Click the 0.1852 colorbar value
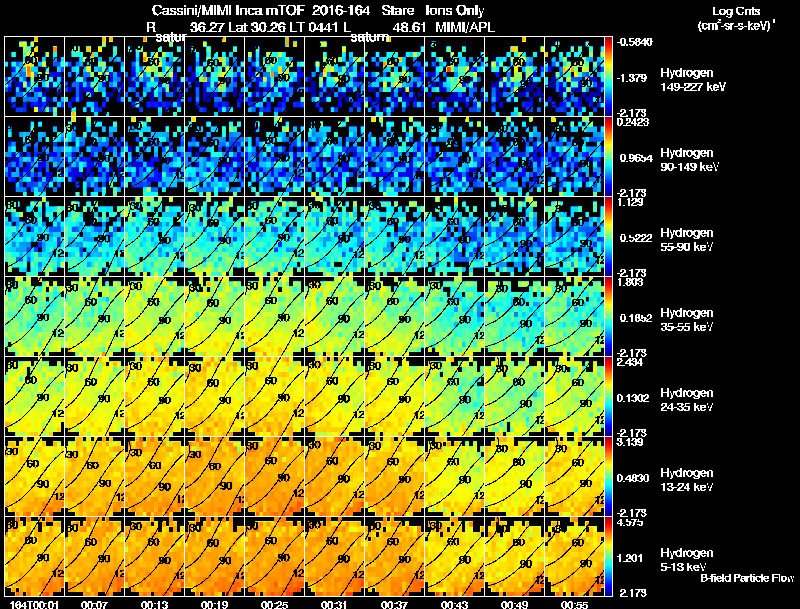The image size is (800, 609). (x=636, y=318)
